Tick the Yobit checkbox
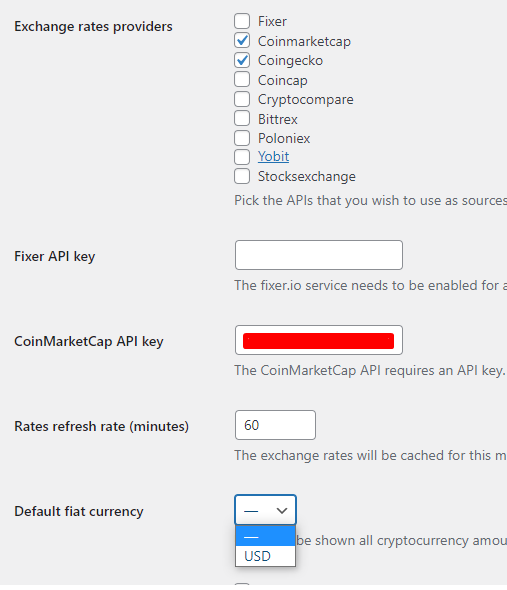 coord(242,157)
